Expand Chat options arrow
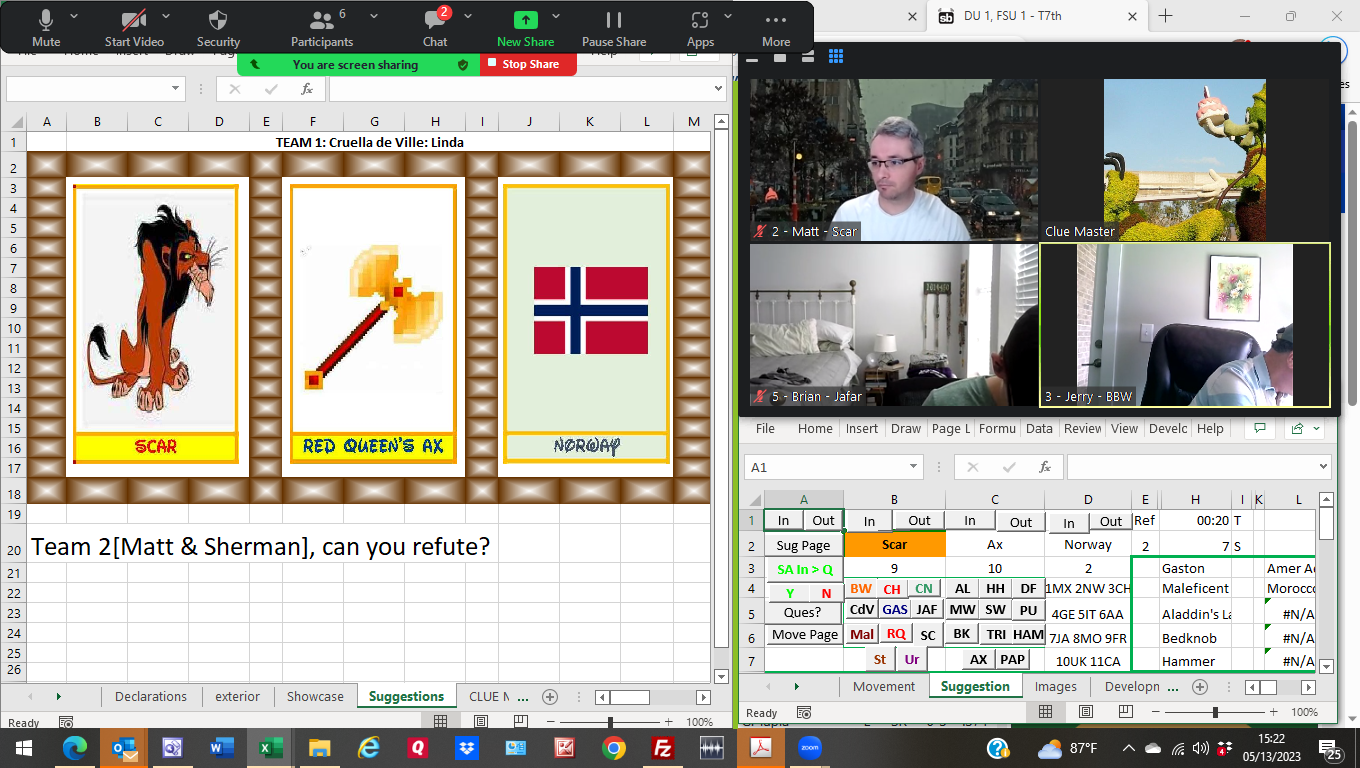This screenshot has height=768, width=1360. coord(468,16)
